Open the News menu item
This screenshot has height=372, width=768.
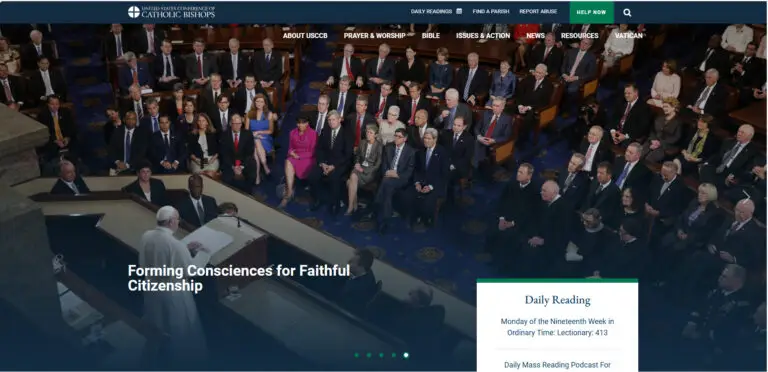(535, 36)
